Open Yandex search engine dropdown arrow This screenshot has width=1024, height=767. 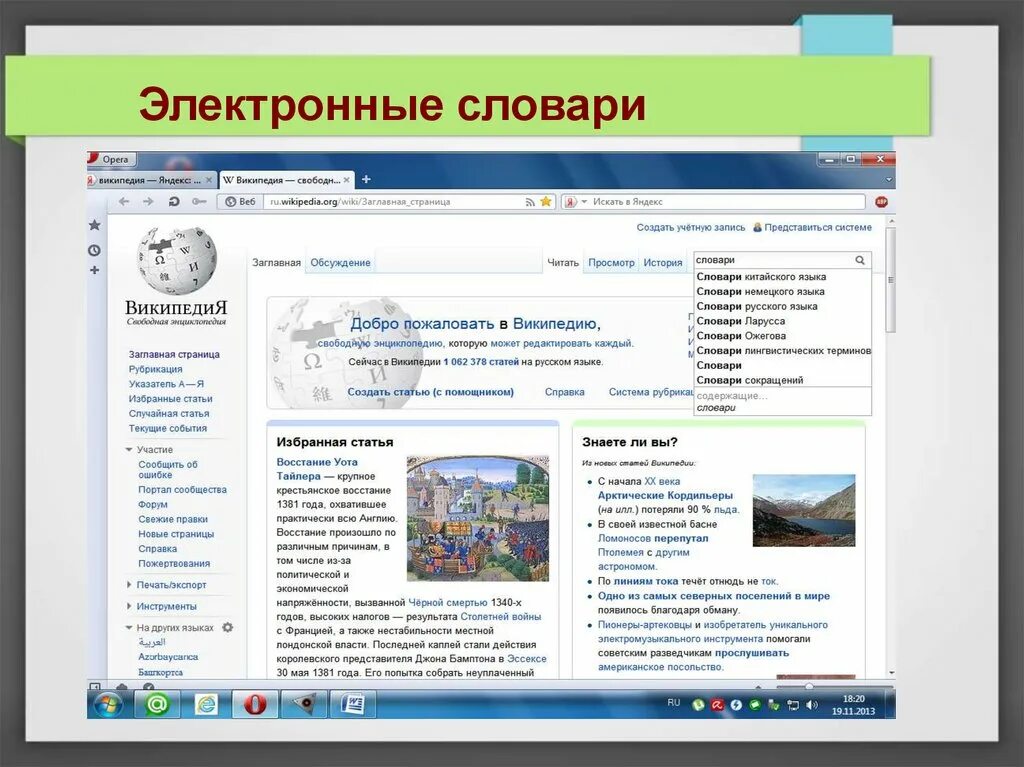pyautogui.click(x=584, y=202)
